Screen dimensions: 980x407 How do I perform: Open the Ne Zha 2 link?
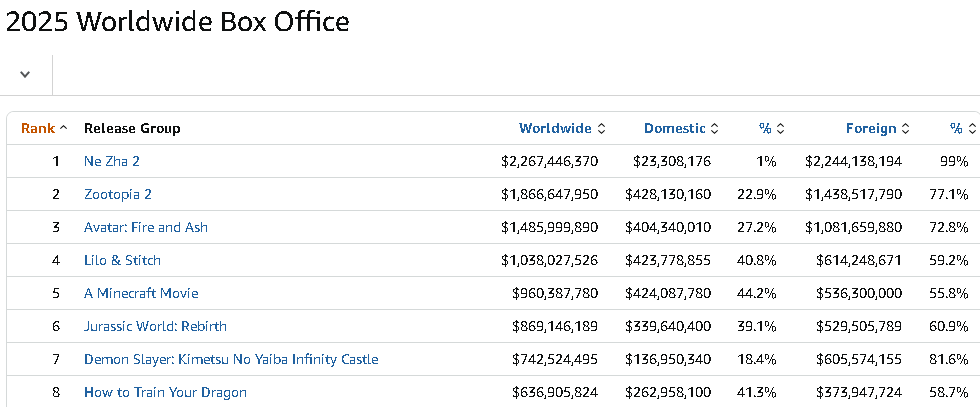point(112,161)
